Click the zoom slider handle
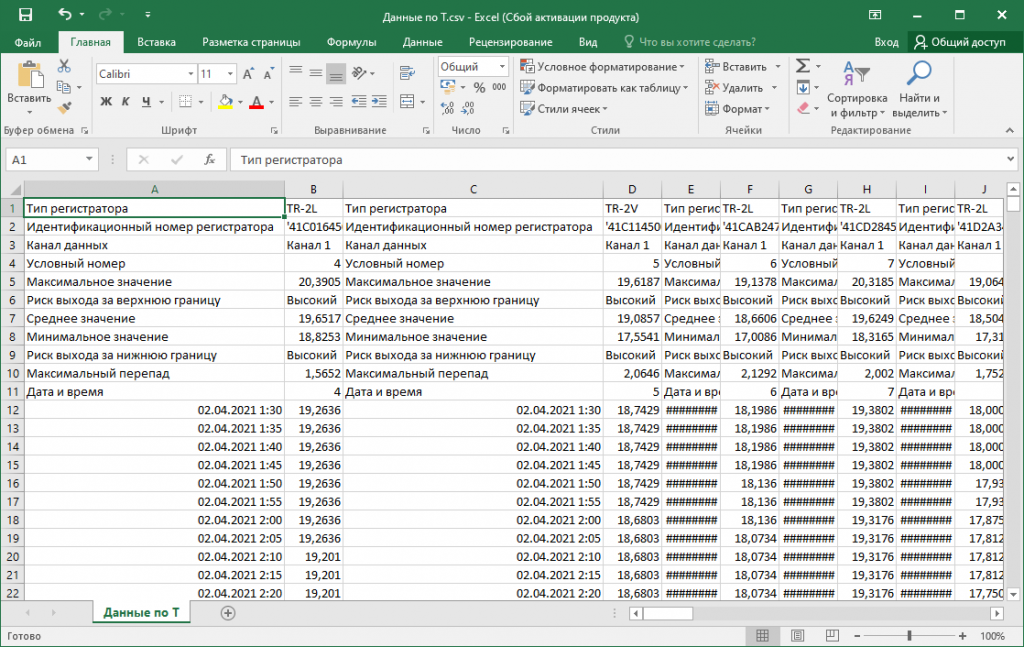Viewport: 1024px width, 647px height. 909,635
